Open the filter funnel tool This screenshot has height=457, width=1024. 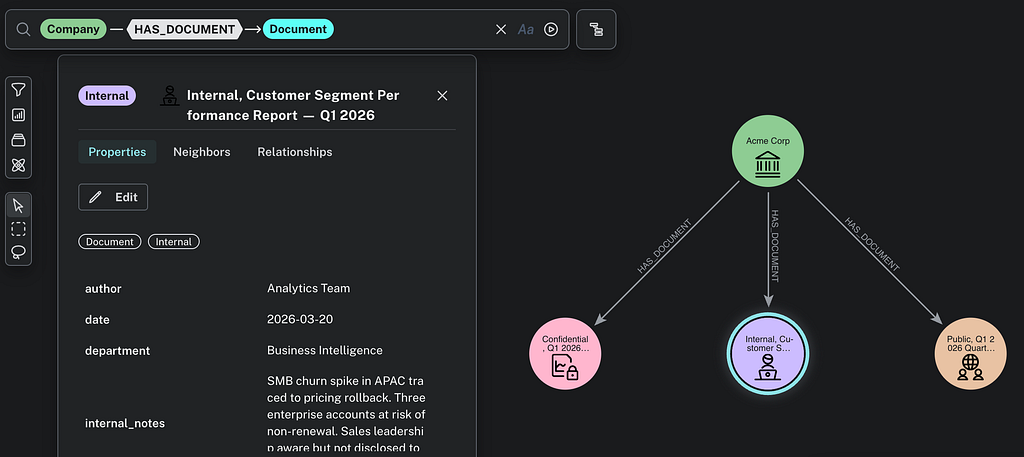[18, 90]
